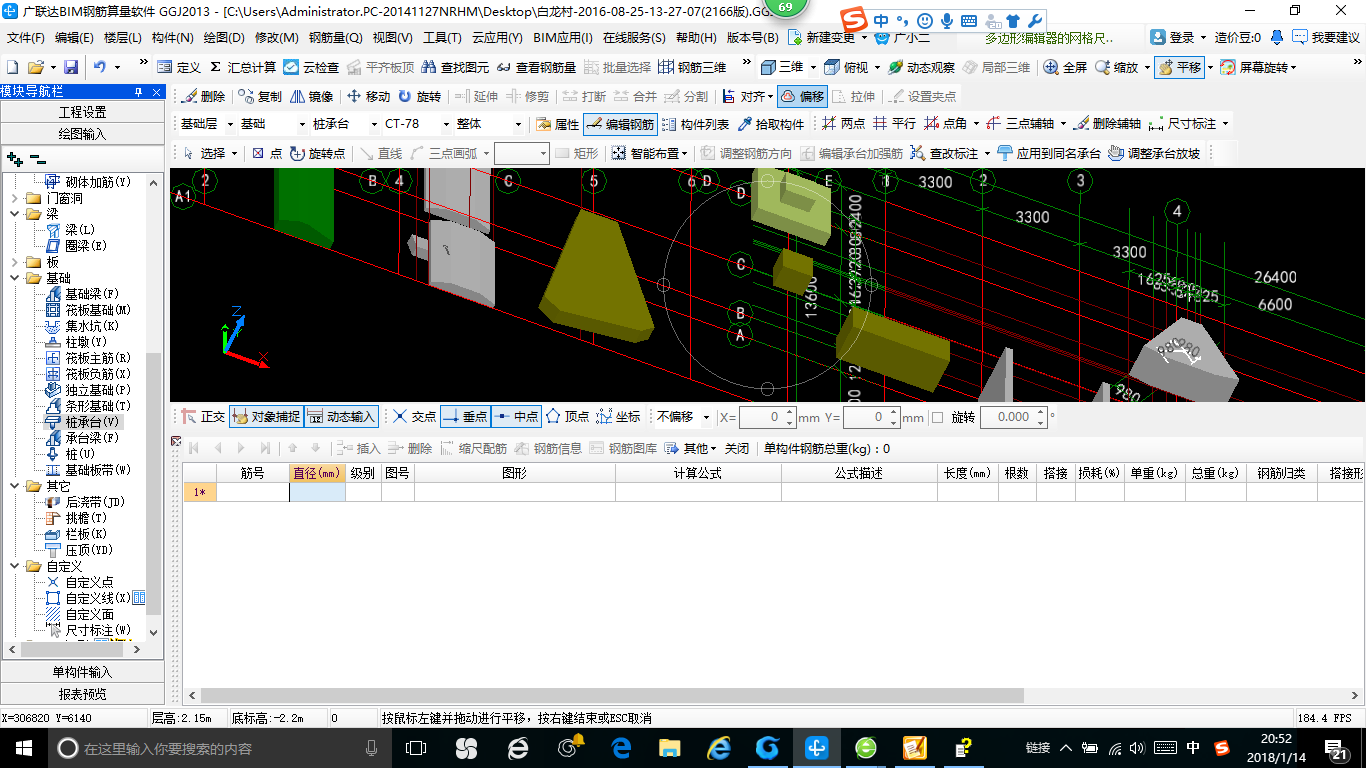Click 全屏 full screen tool

1066,67
